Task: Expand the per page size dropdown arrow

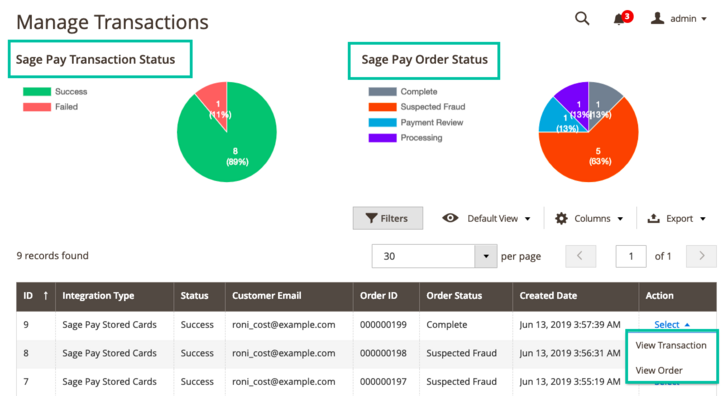Action: 486,256
